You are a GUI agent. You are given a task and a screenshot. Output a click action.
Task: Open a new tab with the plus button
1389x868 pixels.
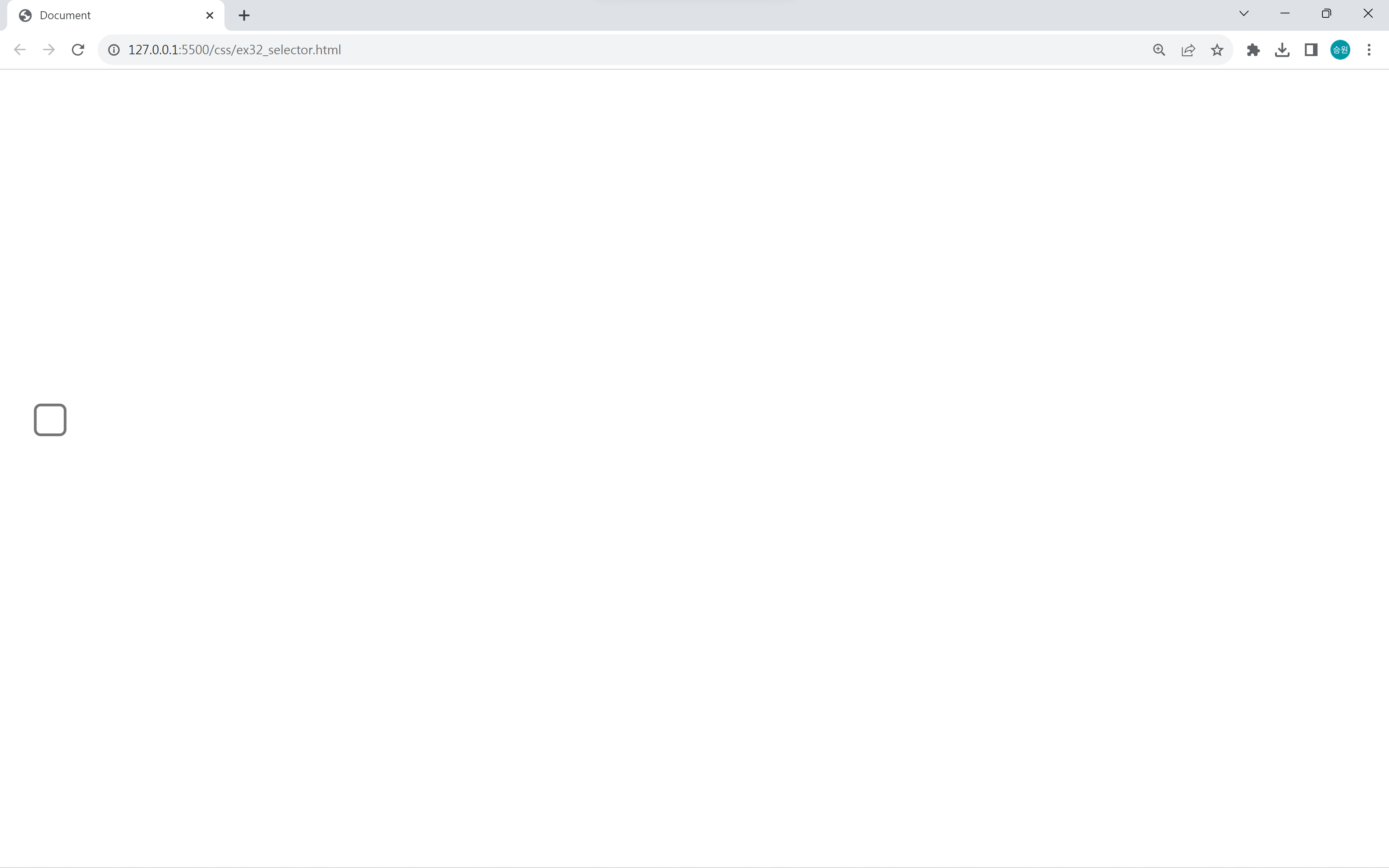pyautogui.click(x=244, y=16)
